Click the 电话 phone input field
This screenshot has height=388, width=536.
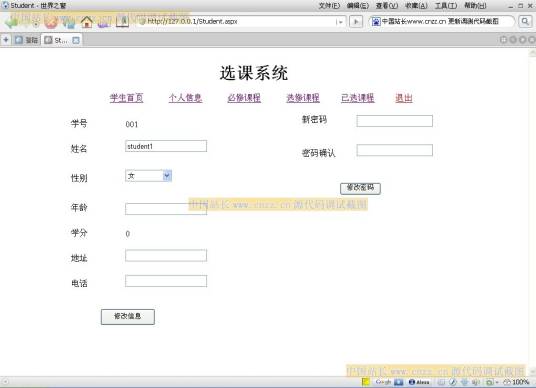pyautogui.click(x=166, y=281)
